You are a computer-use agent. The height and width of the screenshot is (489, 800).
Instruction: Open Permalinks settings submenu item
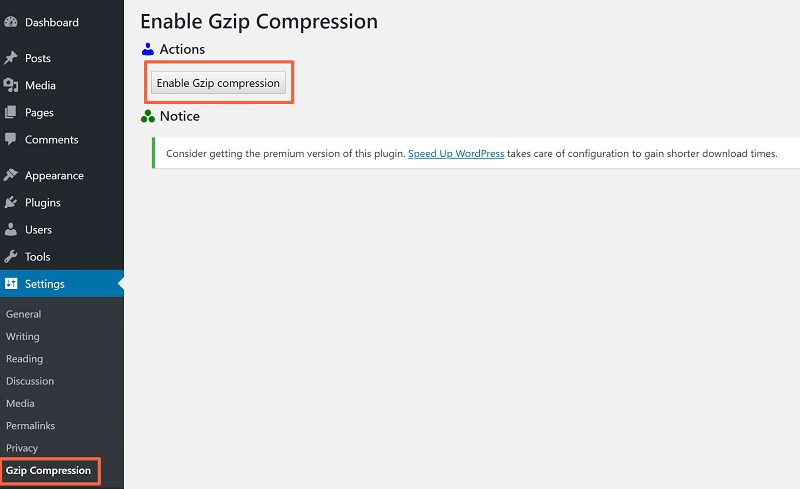pyautogui.click(x=31, y=425)
